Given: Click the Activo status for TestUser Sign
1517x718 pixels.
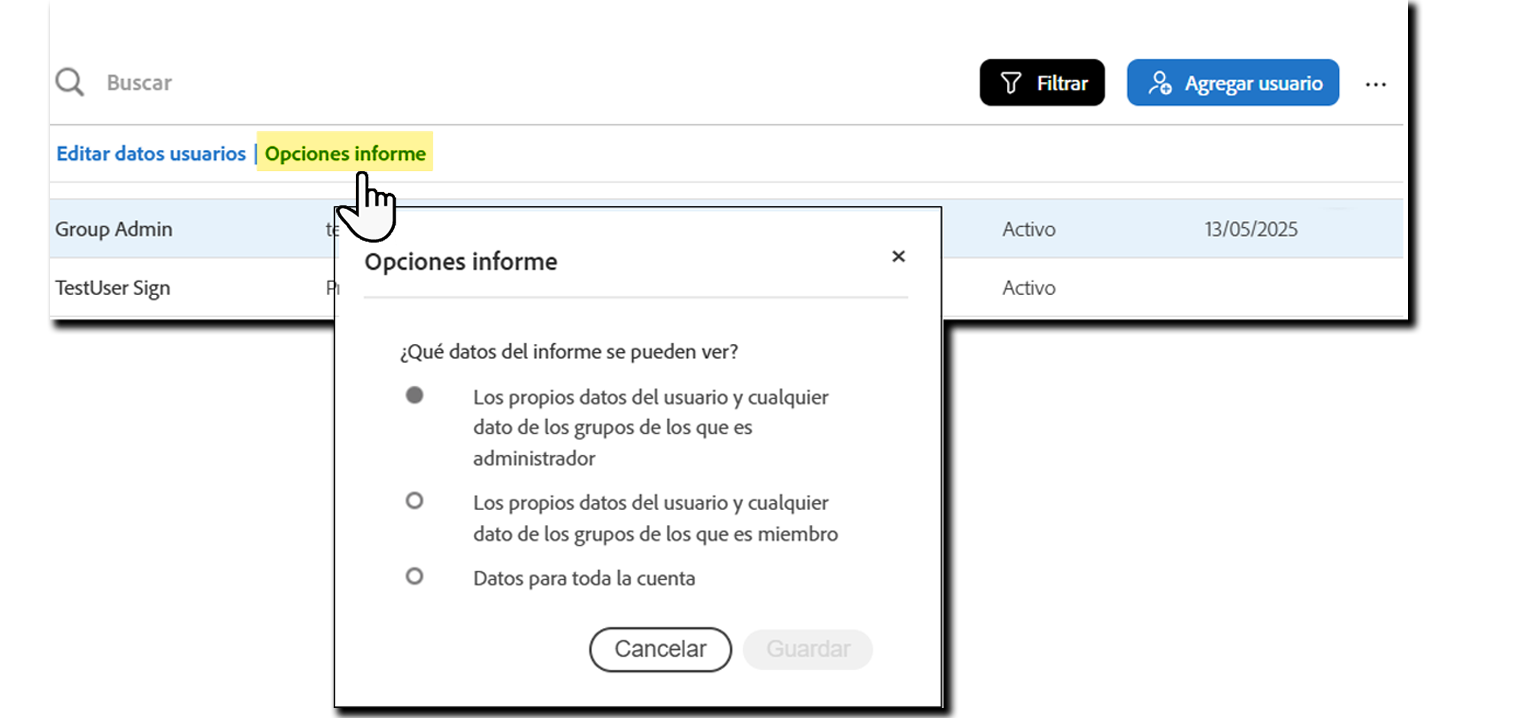Looking at the screenshot, I should (1029, 288).
